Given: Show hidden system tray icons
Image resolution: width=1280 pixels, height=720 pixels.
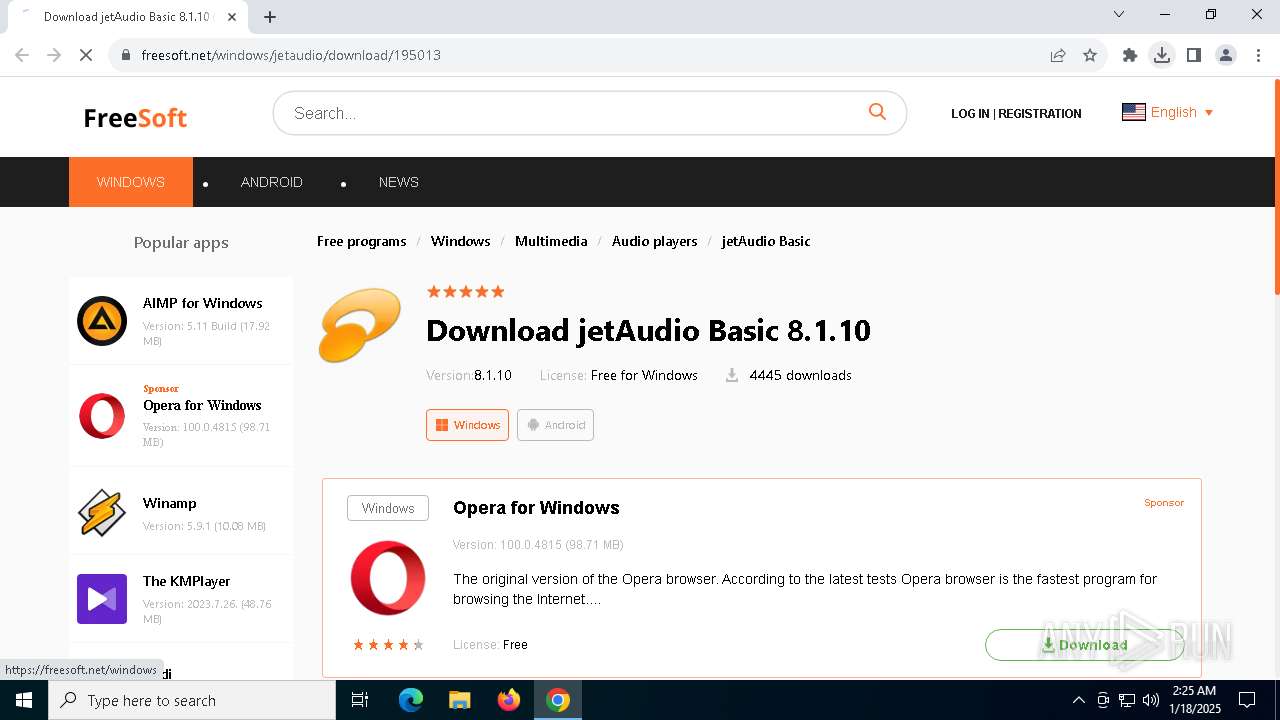Looking at the screenshot, I should pos(1078,700).
